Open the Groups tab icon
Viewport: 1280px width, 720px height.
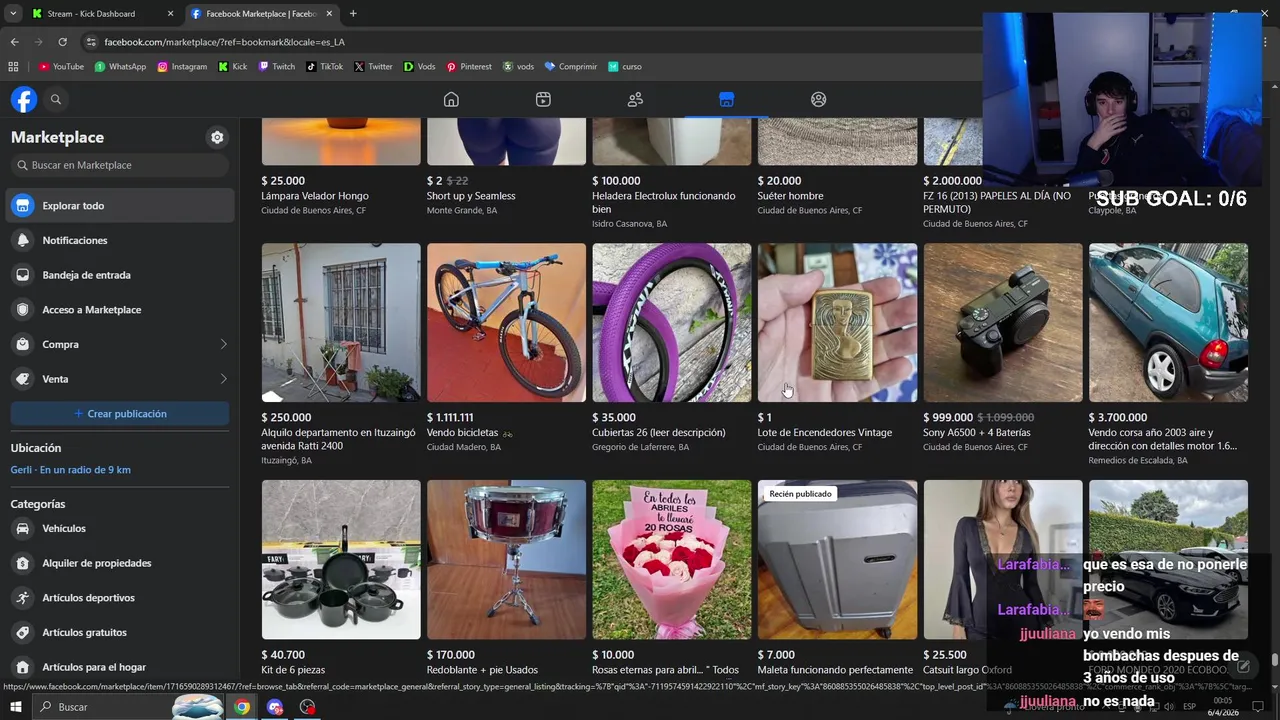point(818,99)
